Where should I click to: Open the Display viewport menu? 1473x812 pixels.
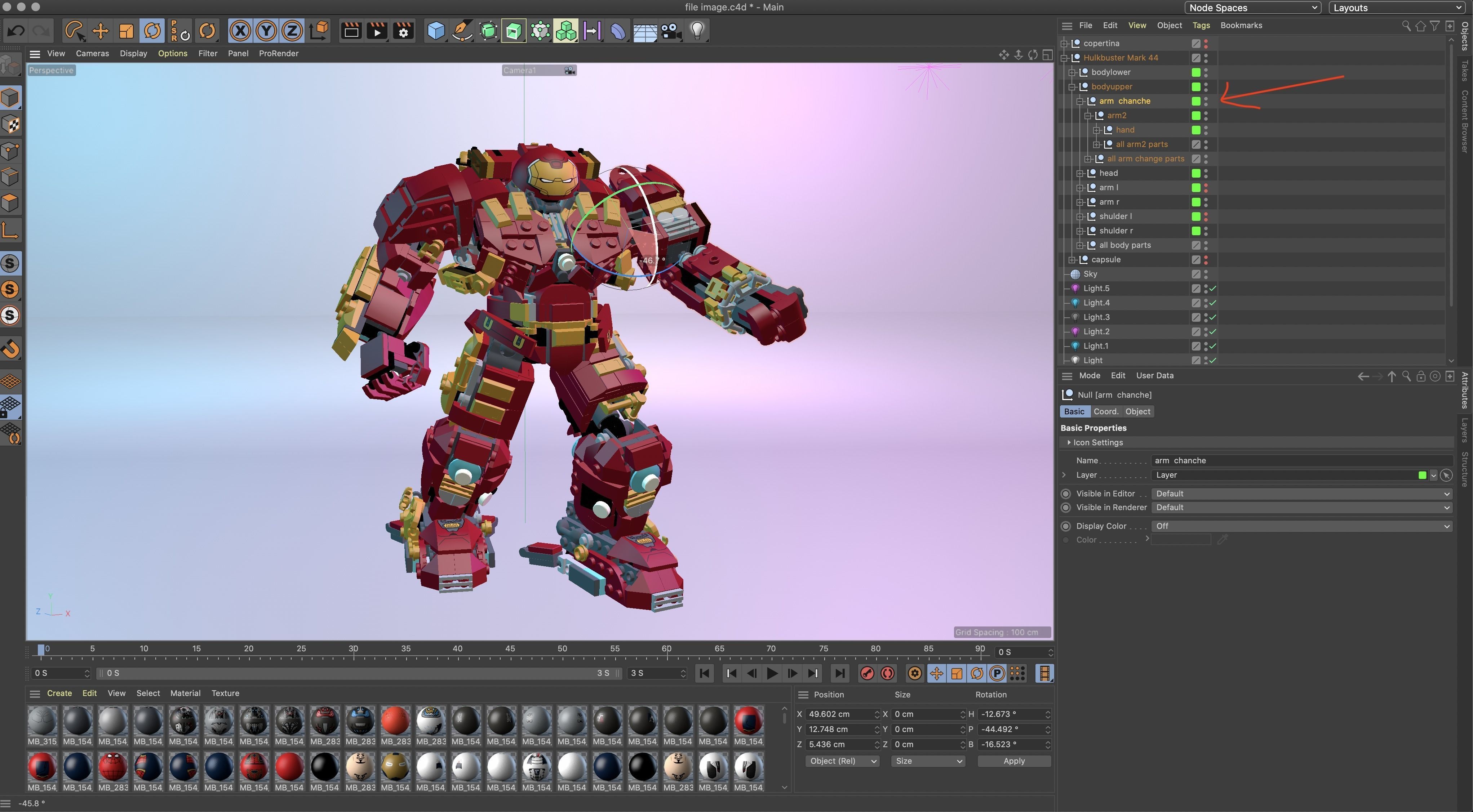(x=133, y=53)
